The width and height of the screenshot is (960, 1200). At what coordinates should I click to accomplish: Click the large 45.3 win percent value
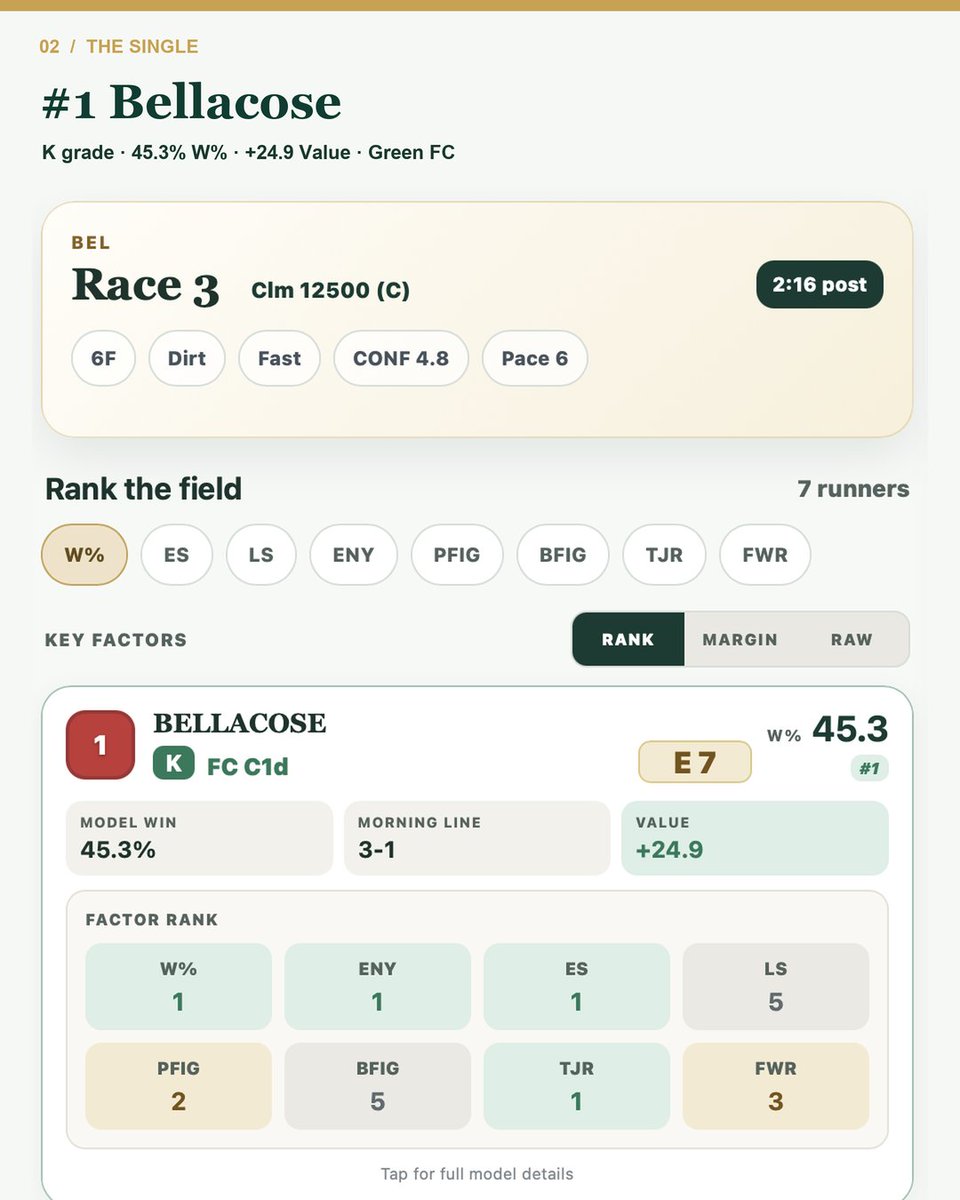tap(850, 728)
